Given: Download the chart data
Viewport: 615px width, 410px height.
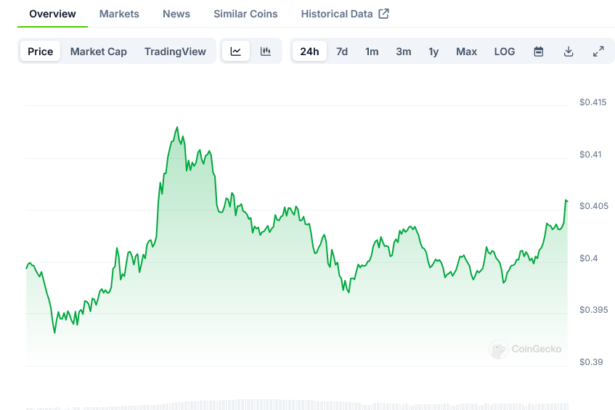Looking at the screenshot, I should click(568, 51).
